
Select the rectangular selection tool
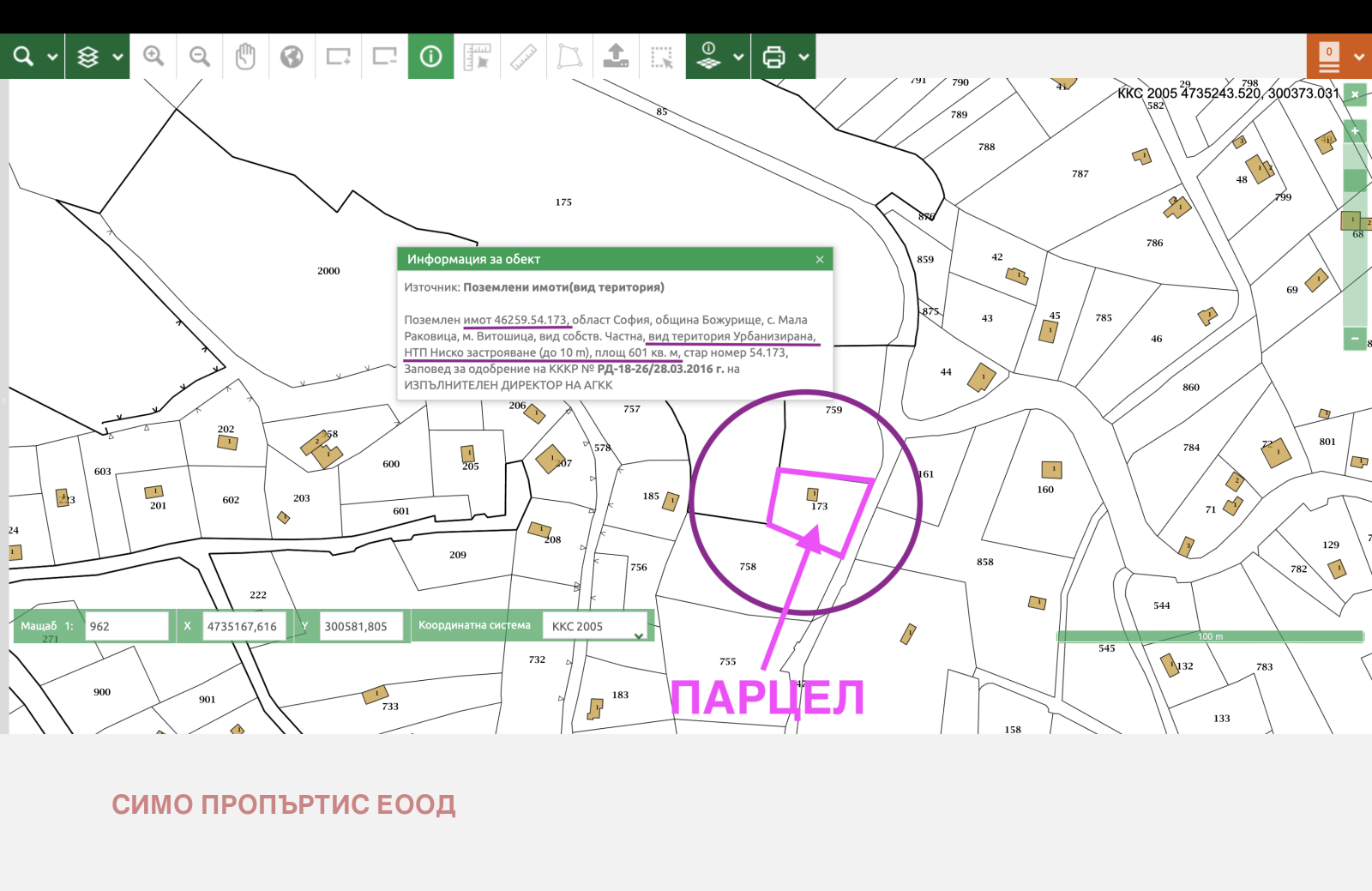tap(661, 56)
